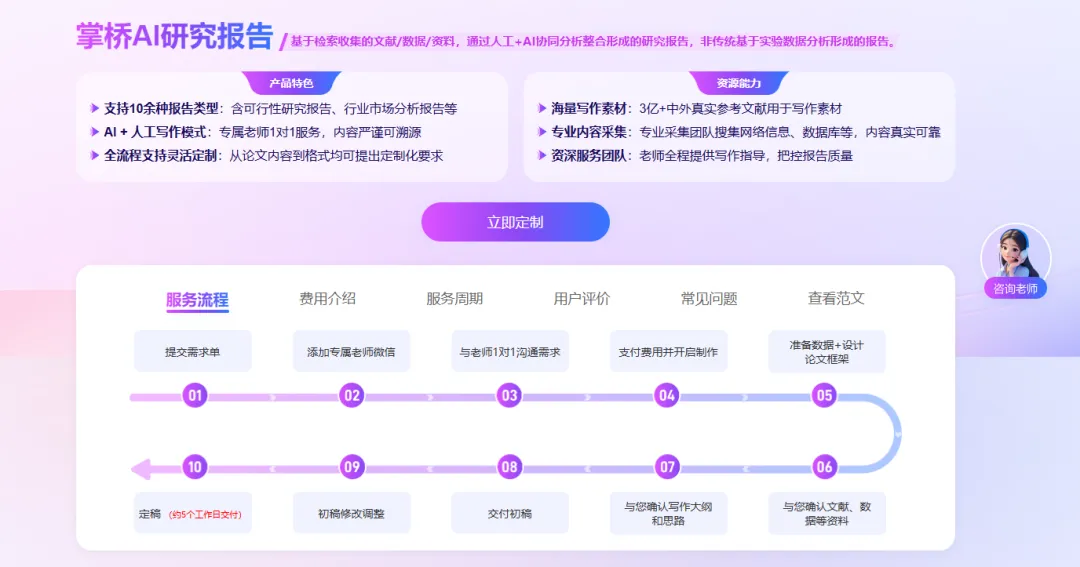Click step 07 circle marker
Viewport: 1080px width, 567px height.
pos(667,467)
